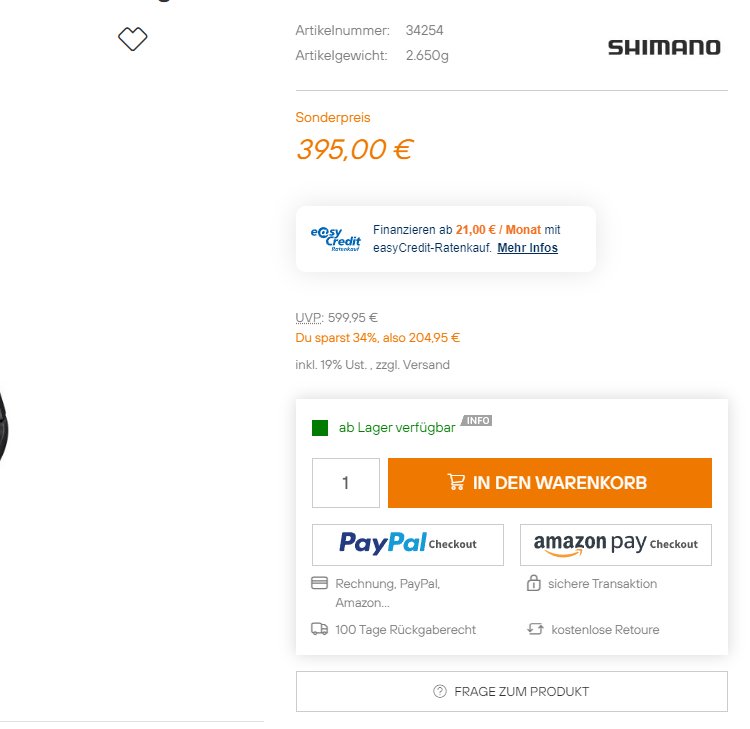This screenshot has width=750, height=729.
Task: Click the Shimano brand logo
Action: [664, 47]
